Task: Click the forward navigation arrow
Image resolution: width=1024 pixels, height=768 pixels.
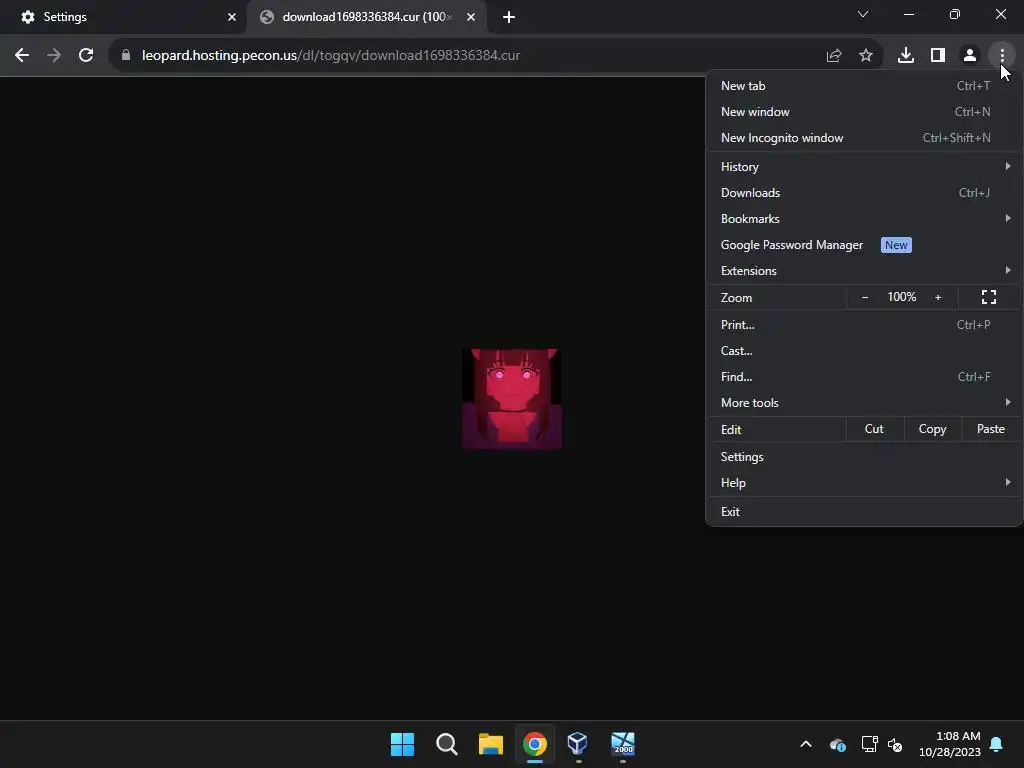Action: click(x=54, y=56)
